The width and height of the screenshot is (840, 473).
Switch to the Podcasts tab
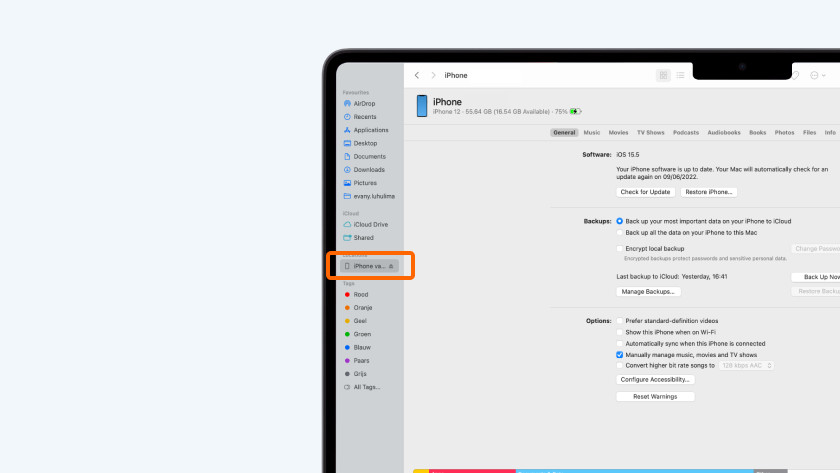click(686, 132)
